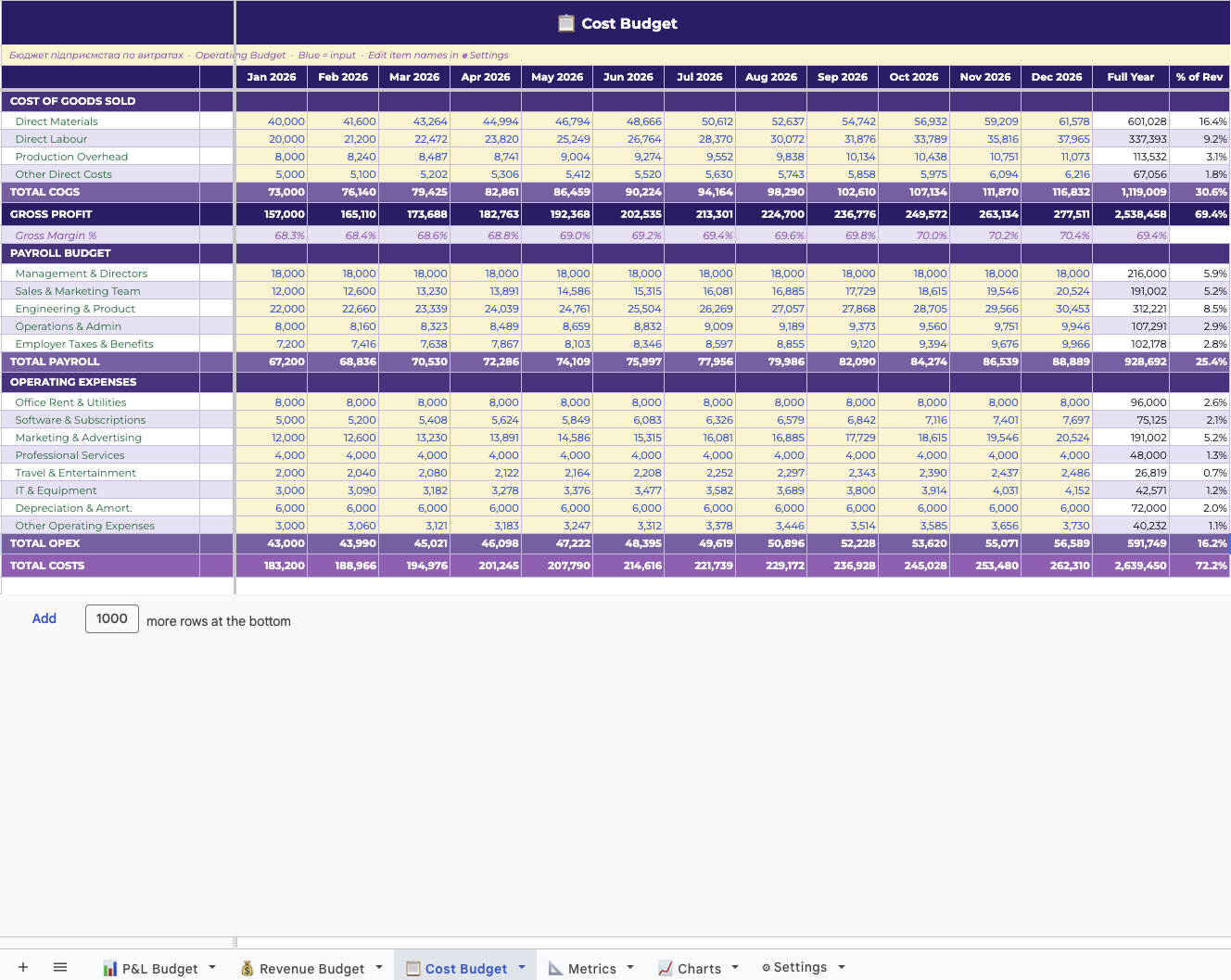Screen dimensions: 1231x980
Task: Select the Cost Budget title cell
Action: point(733,23)
